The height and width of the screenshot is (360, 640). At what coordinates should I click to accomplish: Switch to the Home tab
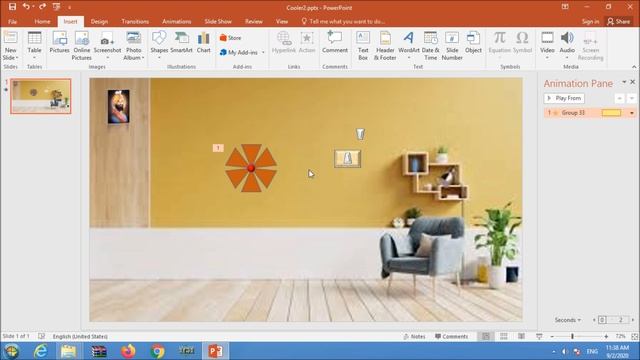42,21
